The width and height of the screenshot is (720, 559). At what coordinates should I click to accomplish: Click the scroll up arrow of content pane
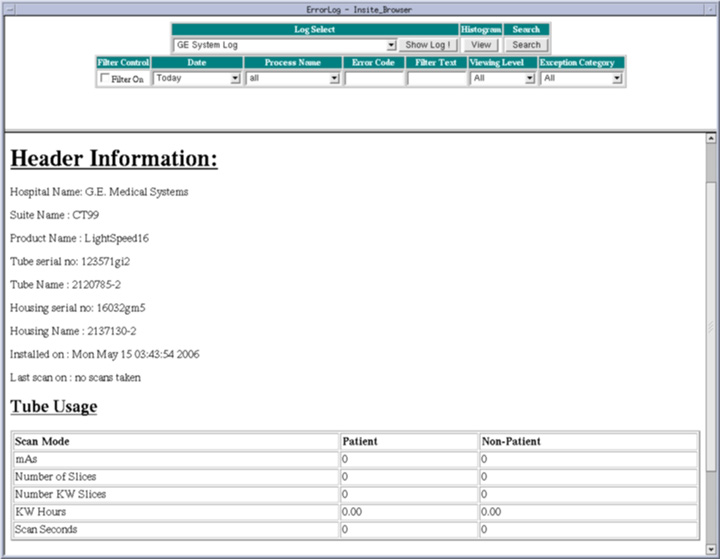pos(712,138)
